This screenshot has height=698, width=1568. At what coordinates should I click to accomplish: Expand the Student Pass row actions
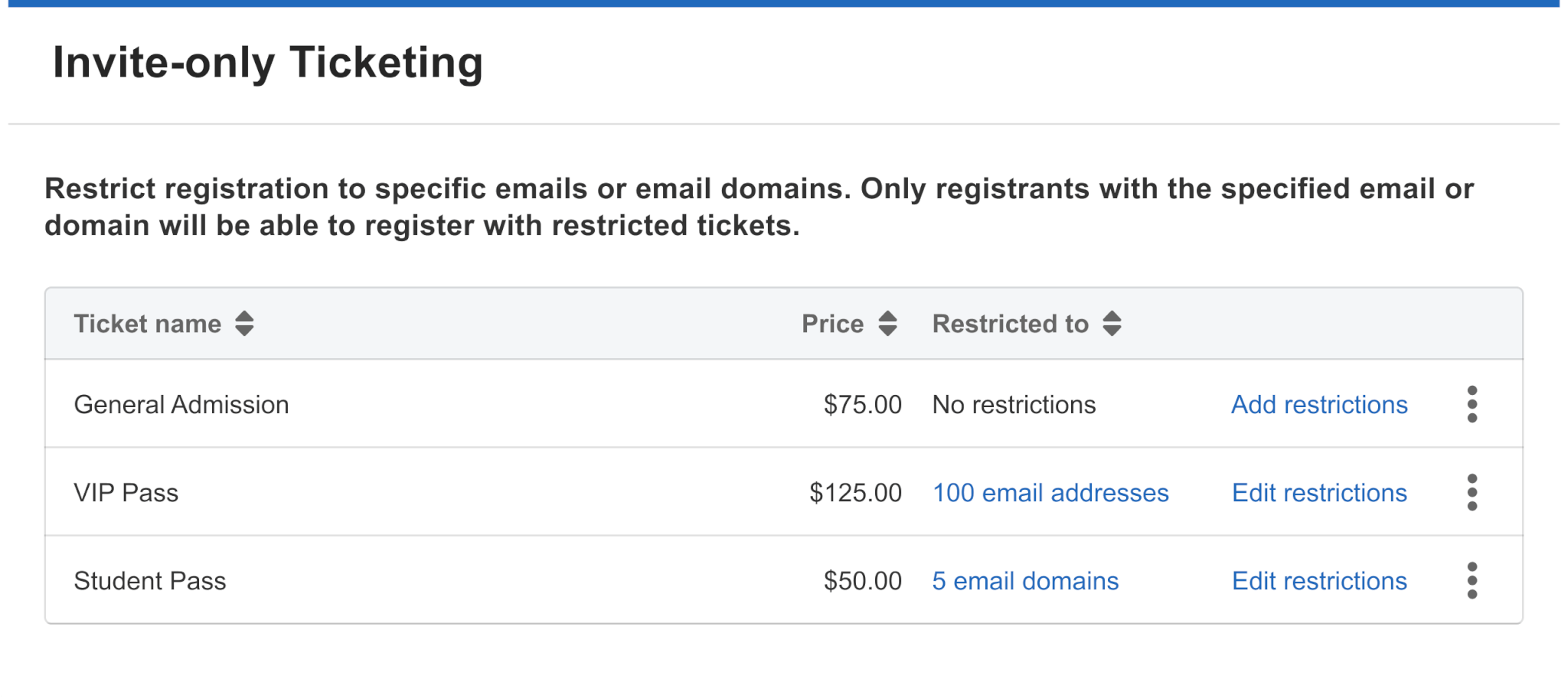tap(1472, 581)
